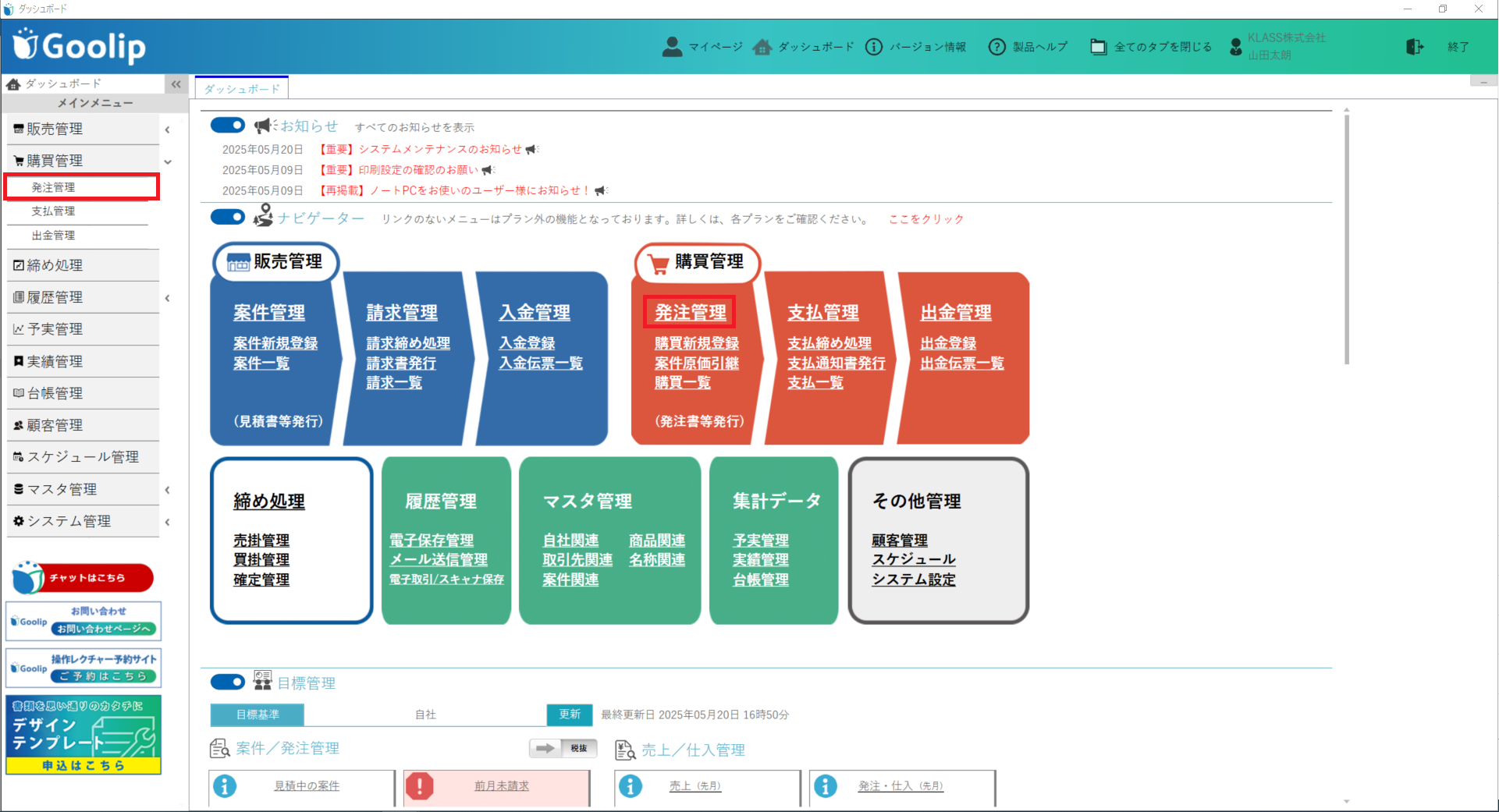This screenshot has height=812, width=1499.
Task: Toggle the ナビゲーター section switch
Action: [x=228, y=217]
